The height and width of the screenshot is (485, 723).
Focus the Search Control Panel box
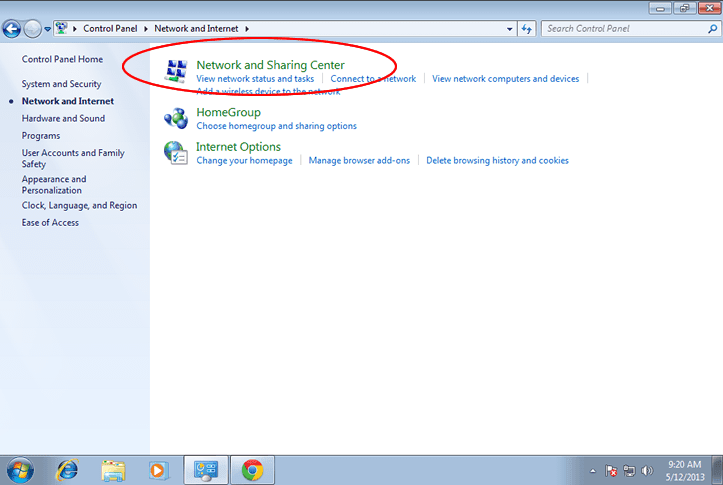click(x=625, y=29)
